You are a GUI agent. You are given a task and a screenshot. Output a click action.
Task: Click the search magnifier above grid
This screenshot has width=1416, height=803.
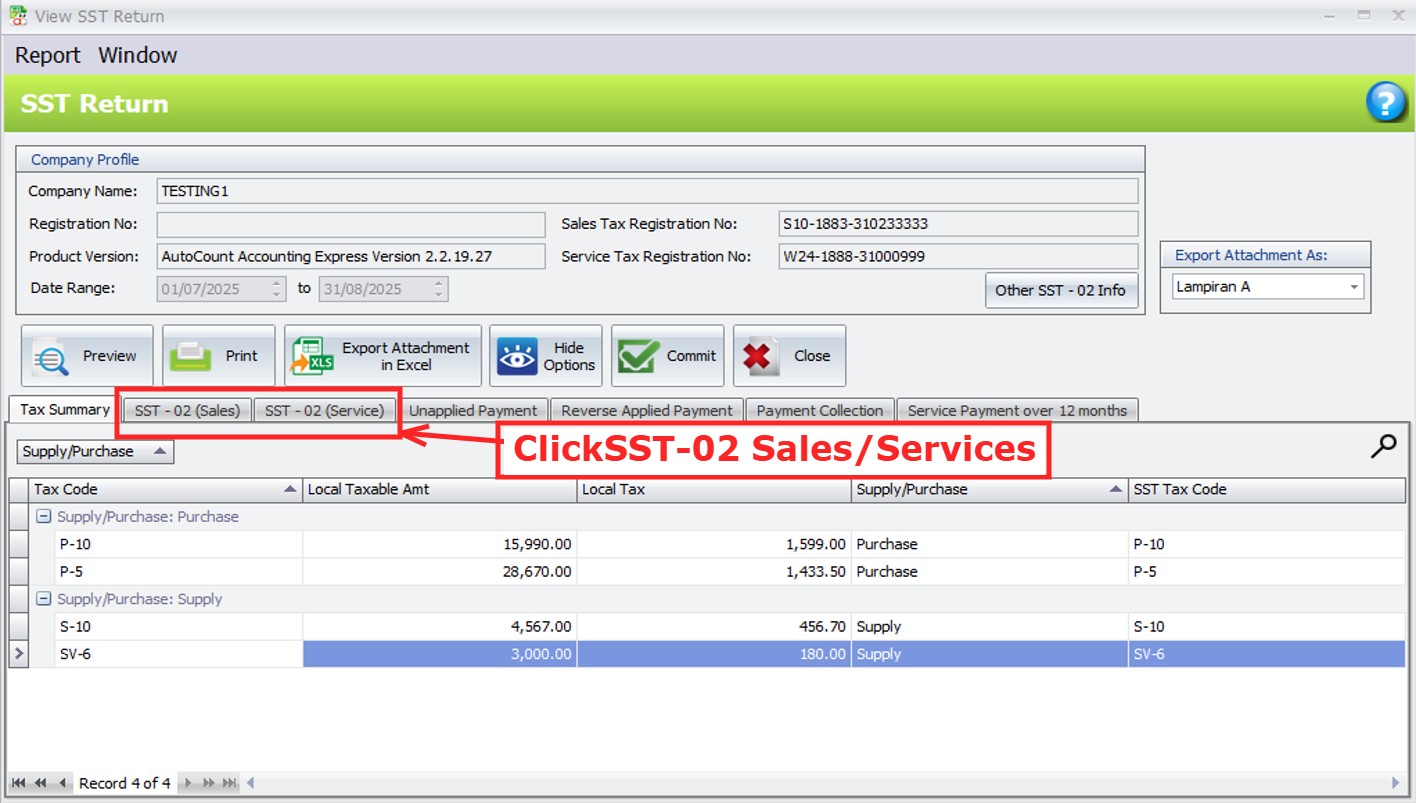1383,447
